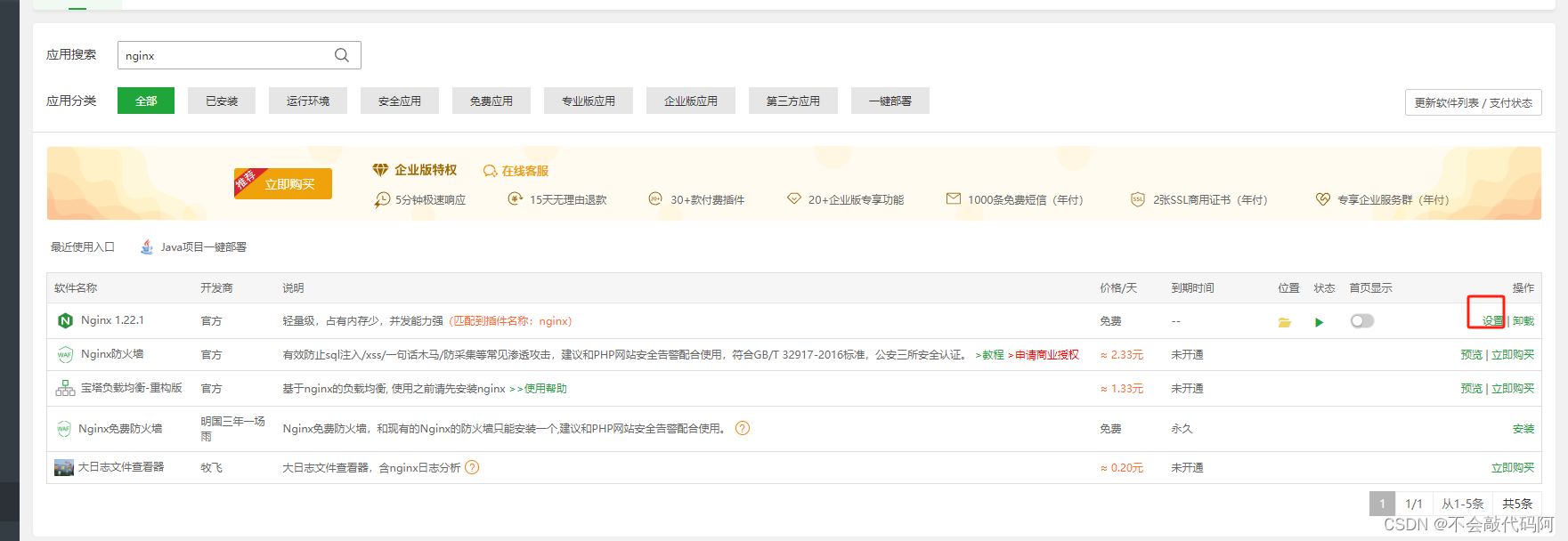Select the 一键部署 category tab

[x=890, y=101]
